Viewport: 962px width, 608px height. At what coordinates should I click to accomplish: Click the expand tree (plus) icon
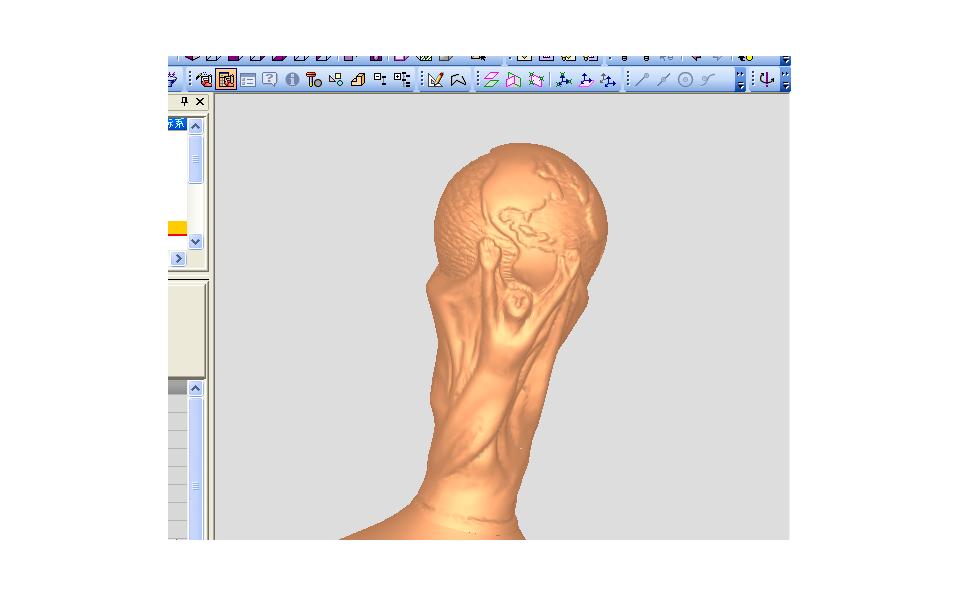[x=402, y=79]
